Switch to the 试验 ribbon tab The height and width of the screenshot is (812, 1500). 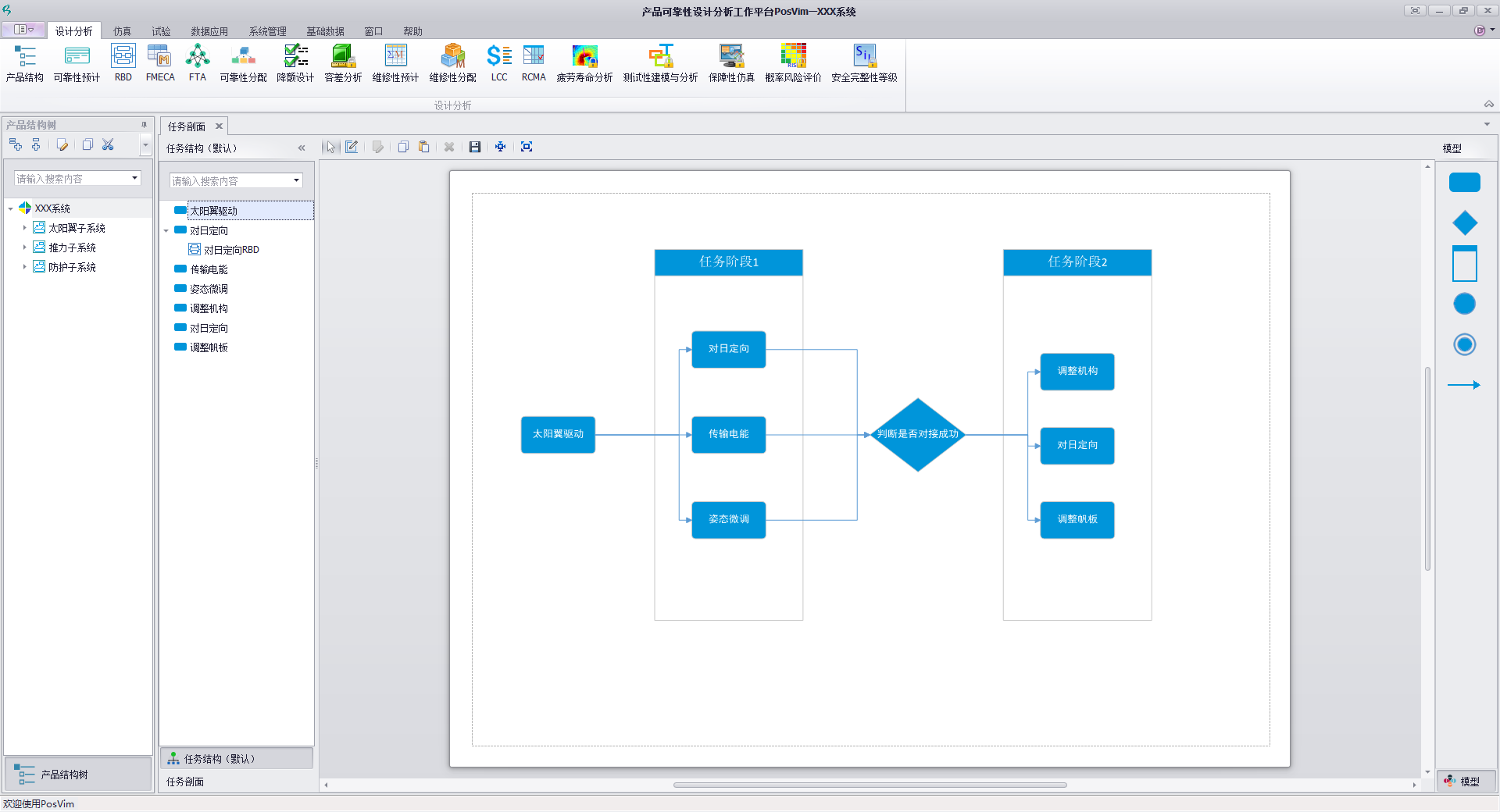(x=161, y=31)
